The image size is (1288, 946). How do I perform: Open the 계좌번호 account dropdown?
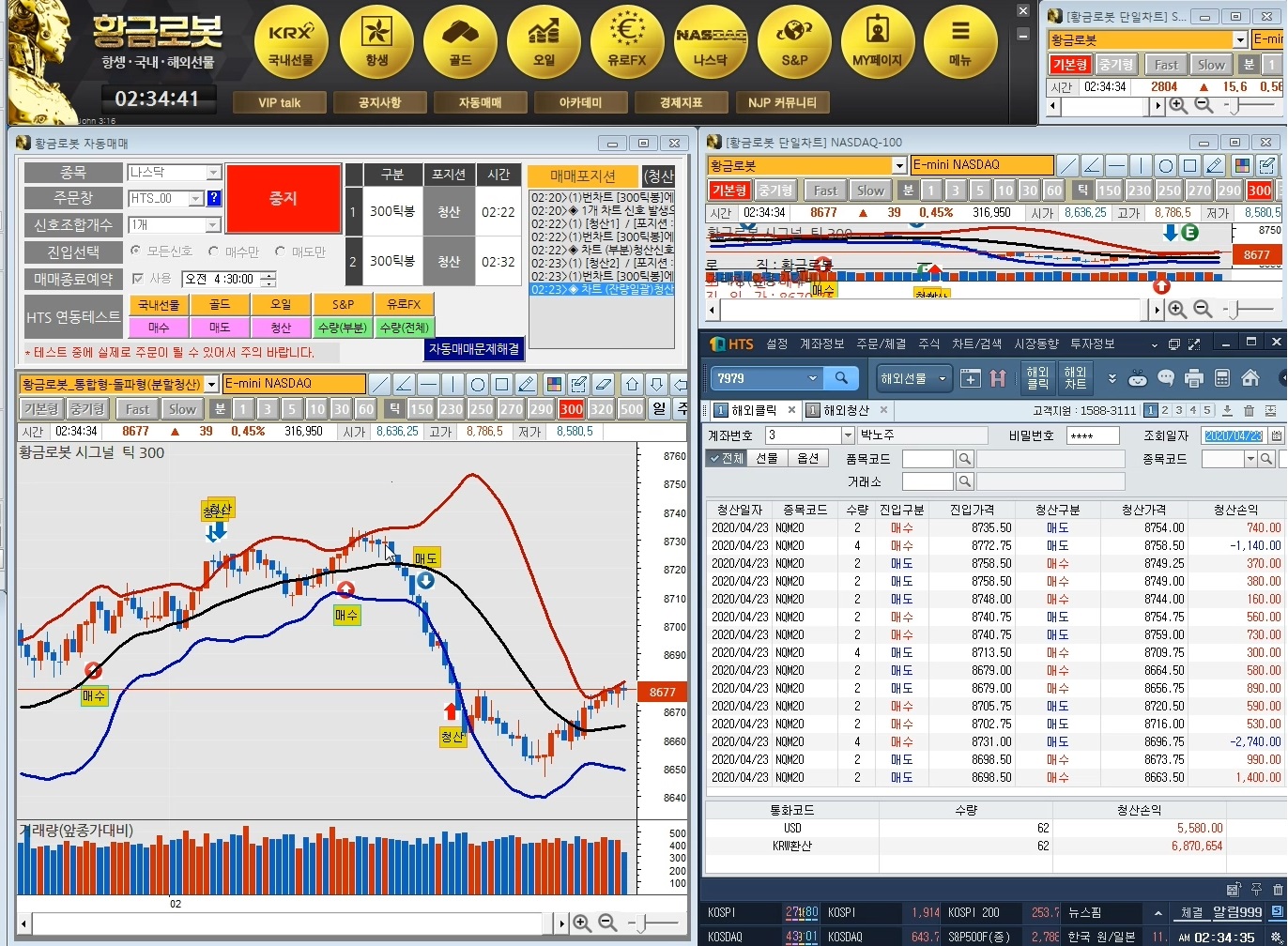coord(848,435)
